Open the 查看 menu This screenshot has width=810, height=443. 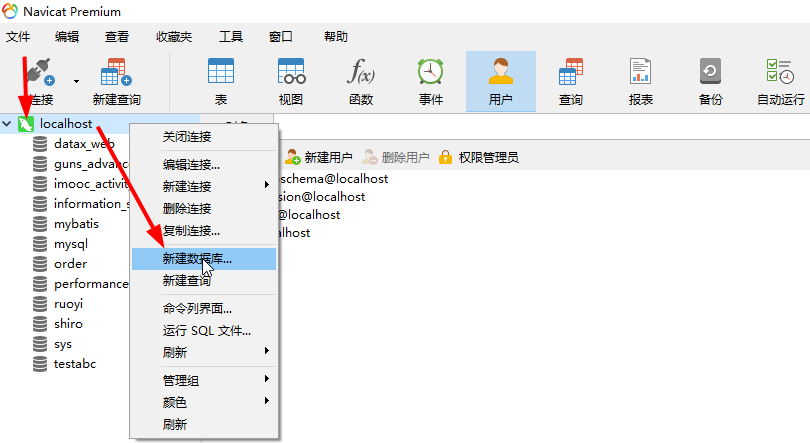tap(117, 37)
